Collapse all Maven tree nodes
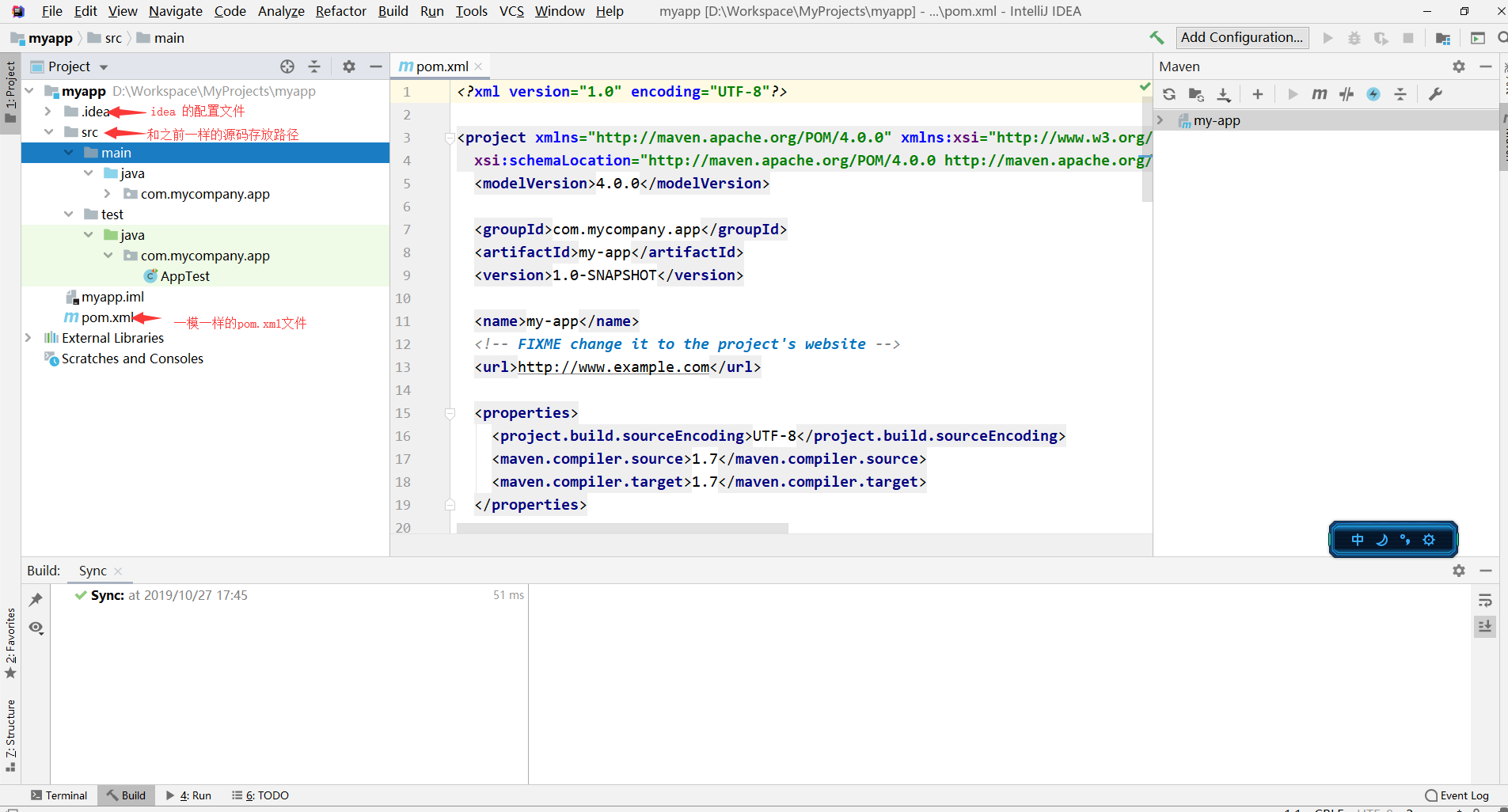 coord(1400,95)
